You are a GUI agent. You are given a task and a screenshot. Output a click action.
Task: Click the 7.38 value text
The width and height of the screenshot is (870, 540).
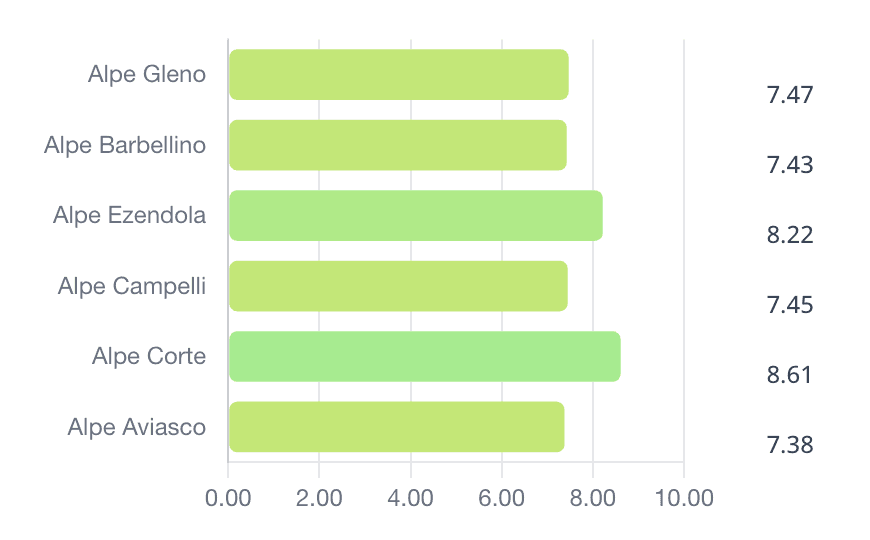pos(790,446)
